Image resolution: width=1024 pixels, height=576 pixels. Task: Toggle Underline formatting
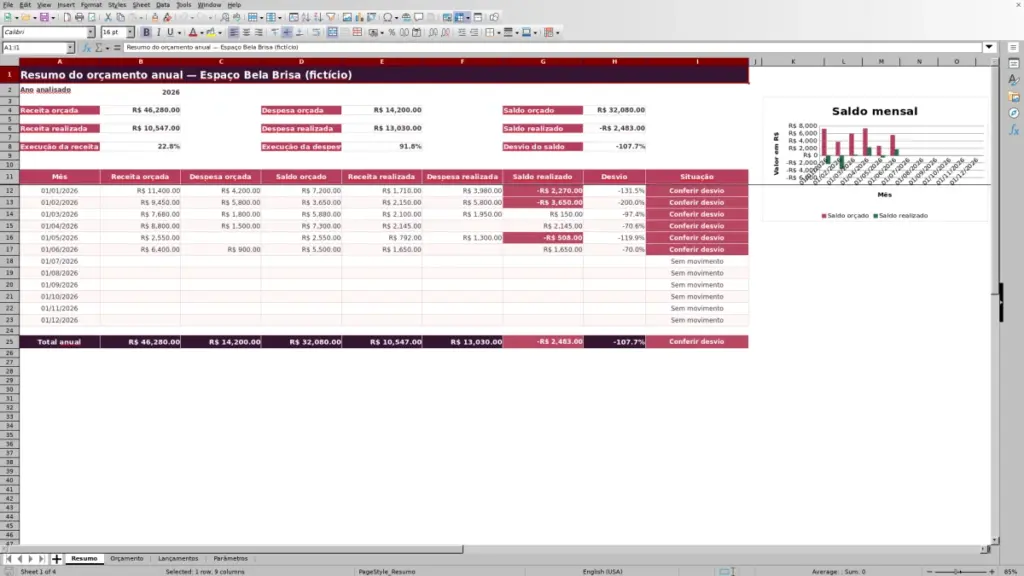point(170,33)
